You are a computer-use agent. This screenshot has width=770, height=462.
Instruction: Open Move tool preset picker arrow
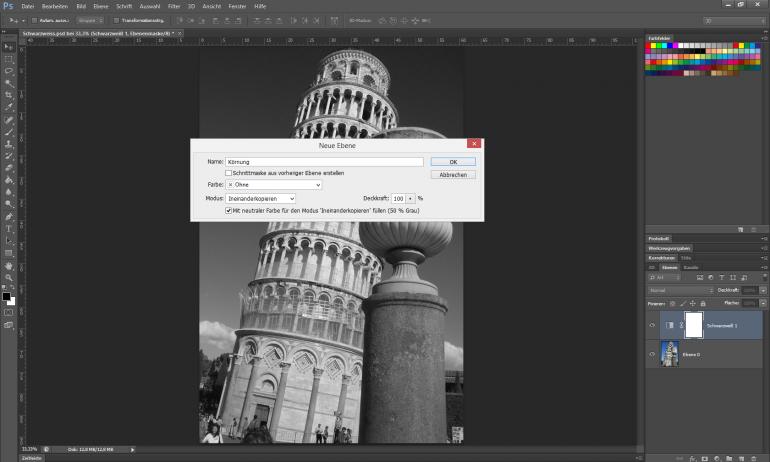pos(23,21)
